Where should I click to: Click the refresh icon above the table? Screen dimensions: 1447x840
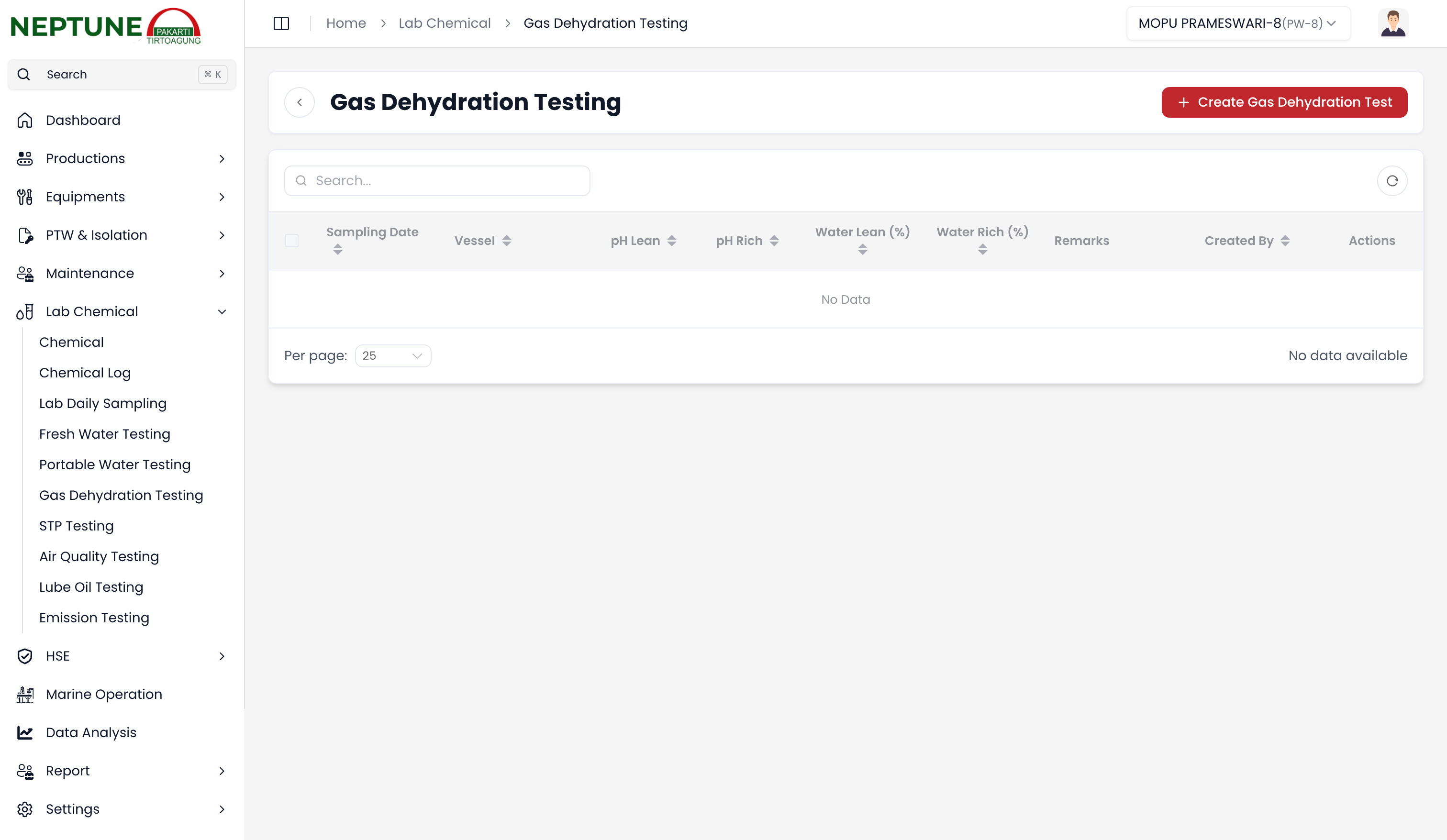pos(1392,180)
